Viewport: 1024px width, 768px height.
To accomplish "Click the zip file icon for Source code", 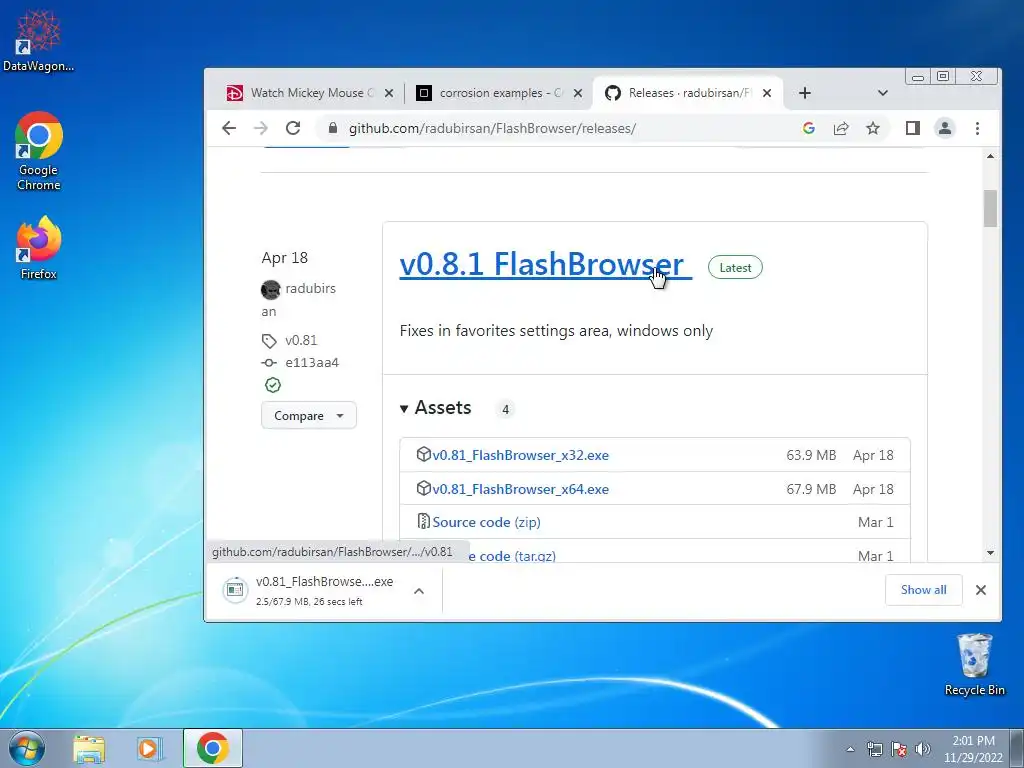I will point(424,521).
